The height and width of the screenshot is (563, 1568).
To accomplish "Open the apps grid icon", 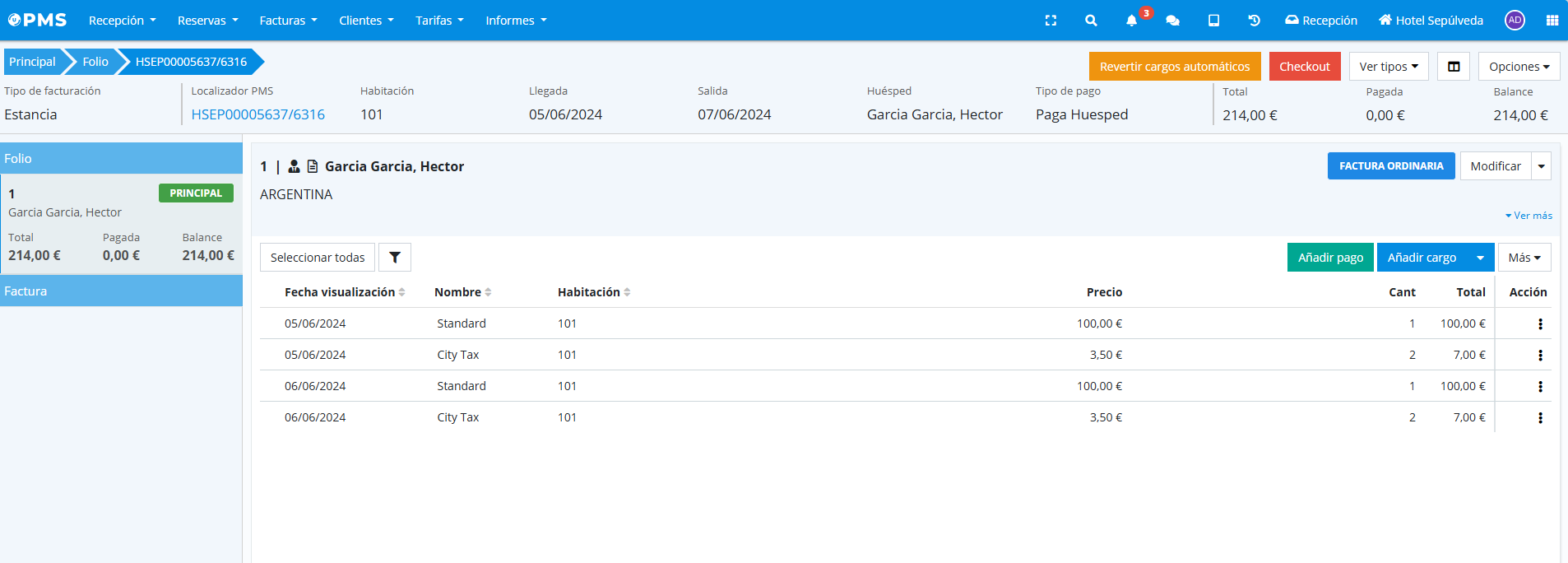I will pyautogui.click(x=1552, y=21).
